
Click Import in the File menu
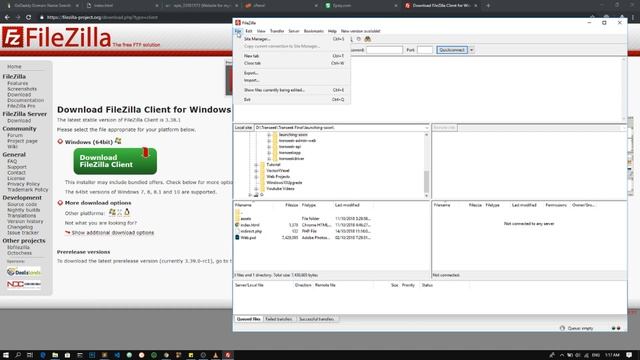[291, 80]
